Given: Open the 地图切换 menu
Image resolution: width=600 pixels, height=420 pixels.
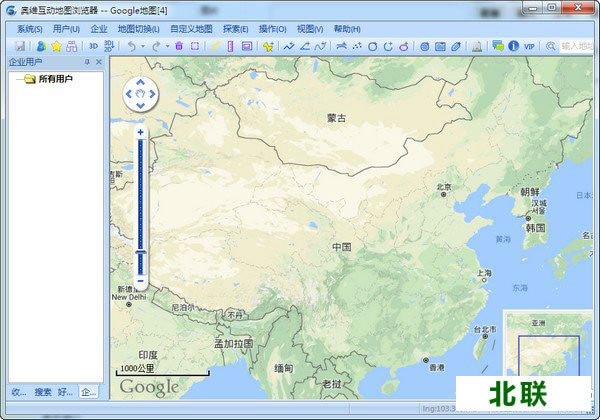Looking at the screenshot, I should click(x=138, y=29).
